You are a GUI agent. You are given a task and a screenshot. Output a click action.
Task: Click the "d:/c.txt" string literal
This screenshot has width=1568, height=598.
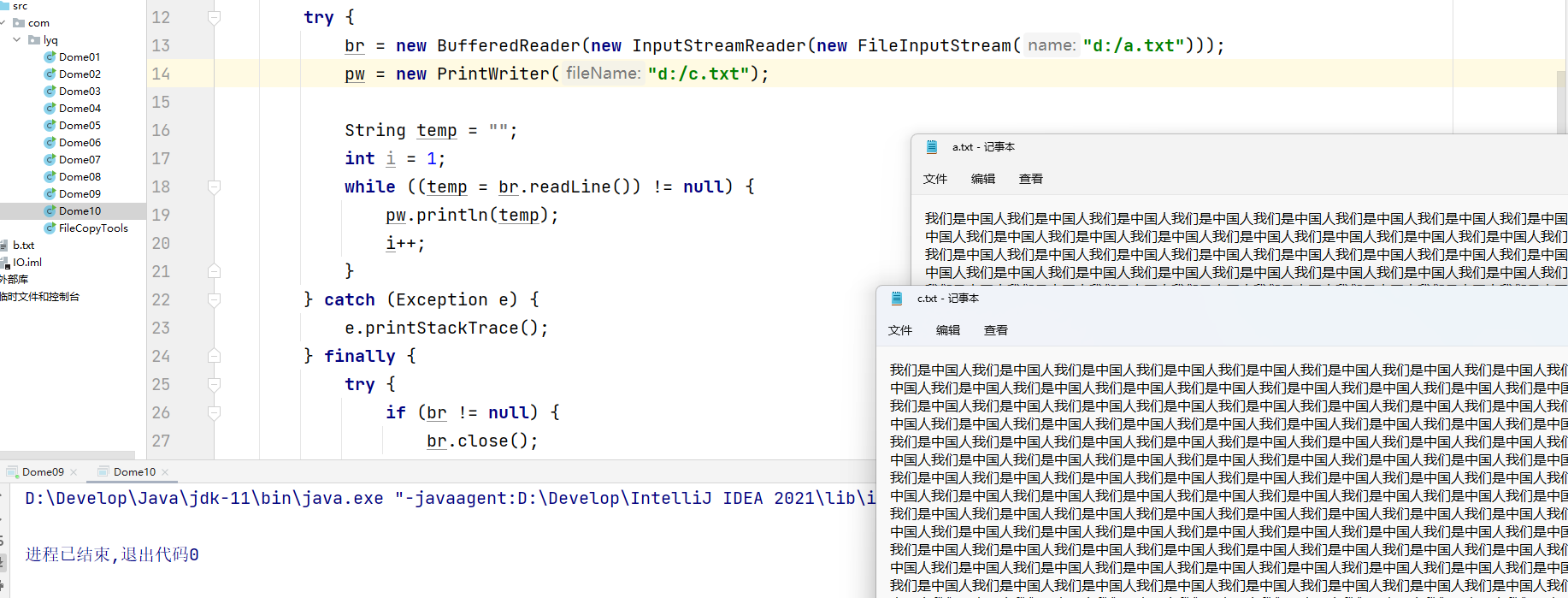699,74
